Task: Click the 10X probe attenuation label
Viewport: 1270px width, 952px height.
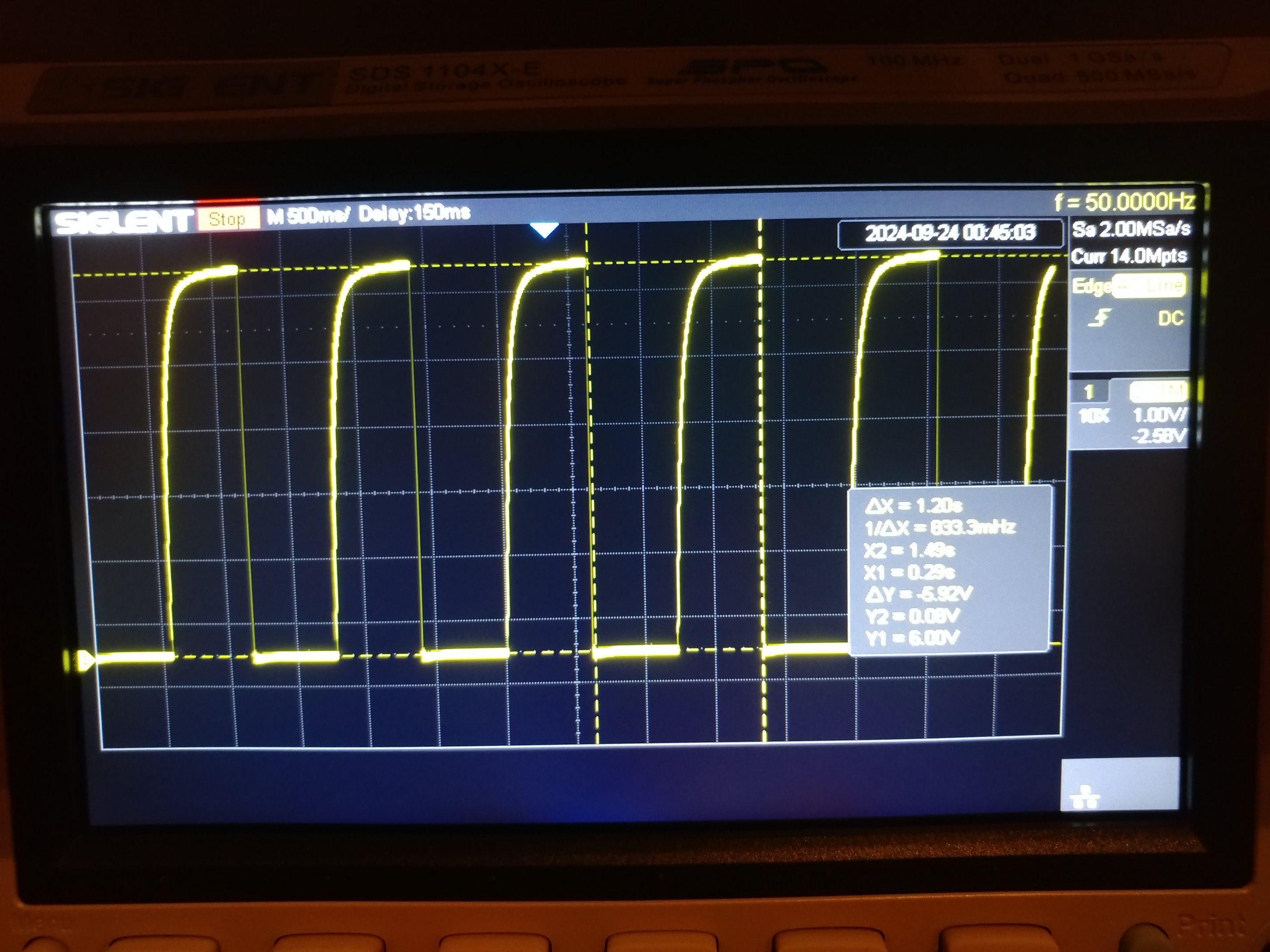Action: click(1094, 416)
